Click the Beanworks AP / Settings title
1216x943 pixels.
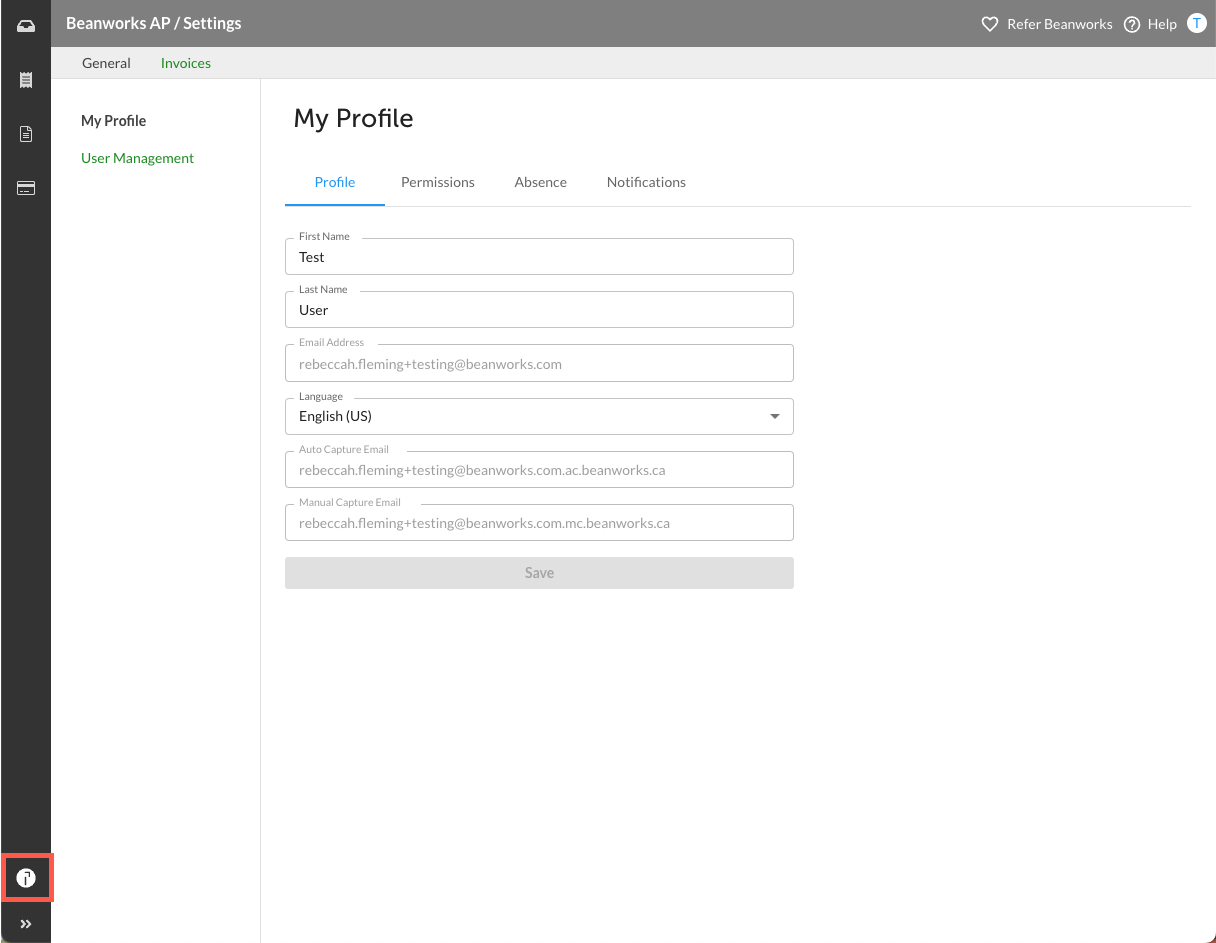[x=154, y=23]
